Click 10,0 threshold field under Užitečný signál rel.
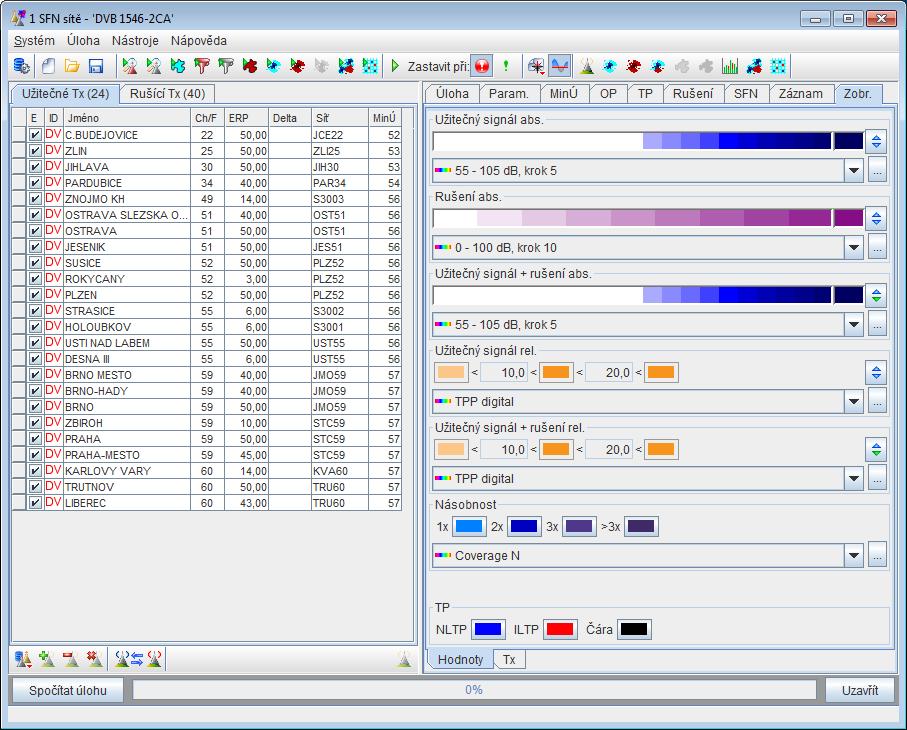Viewport: 907px width, 730px height. (x=504, y=373)
